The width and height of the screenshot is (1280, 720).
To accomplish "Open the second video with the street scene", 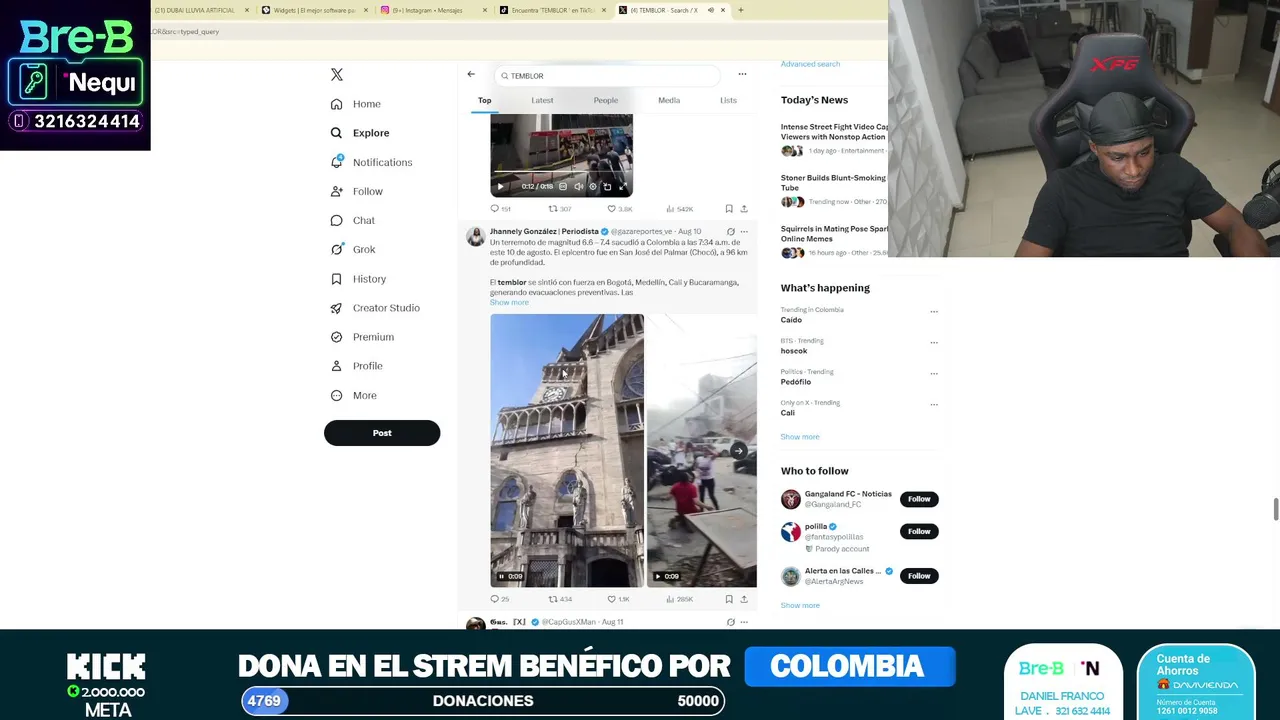I will (702, 450).
